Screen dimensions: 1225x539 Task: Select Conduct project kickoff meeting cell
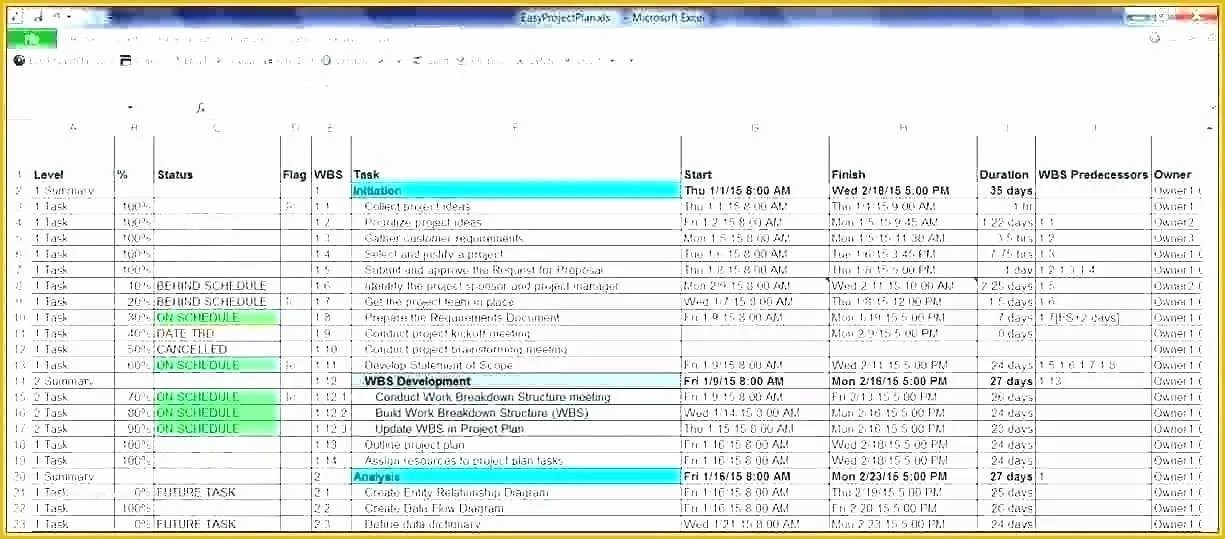[516, 334]
